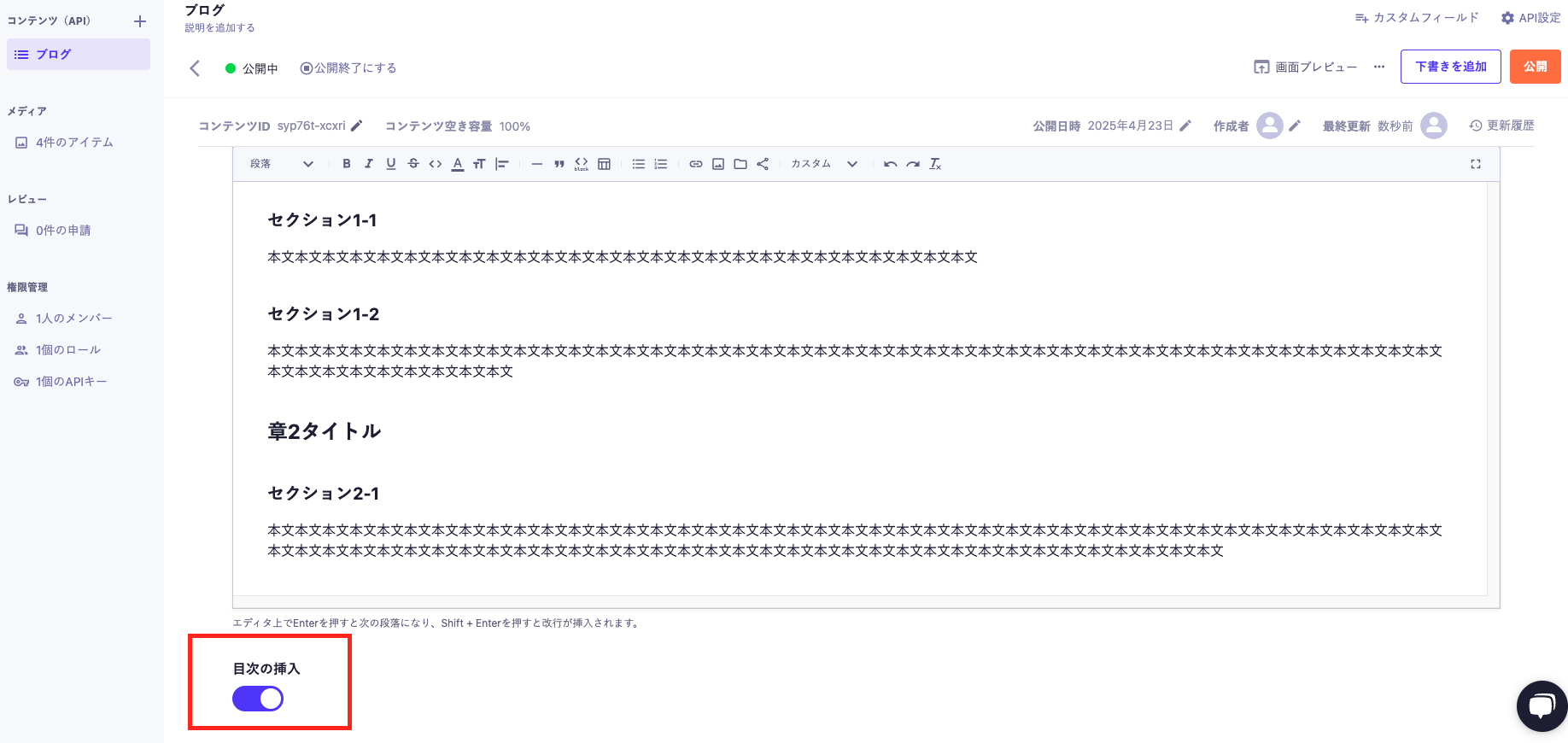This screenshot has width=1568, height=743.
Task: Add a blockquote with the quote icon
Action: pyautogui.click(x=559, y=164)
